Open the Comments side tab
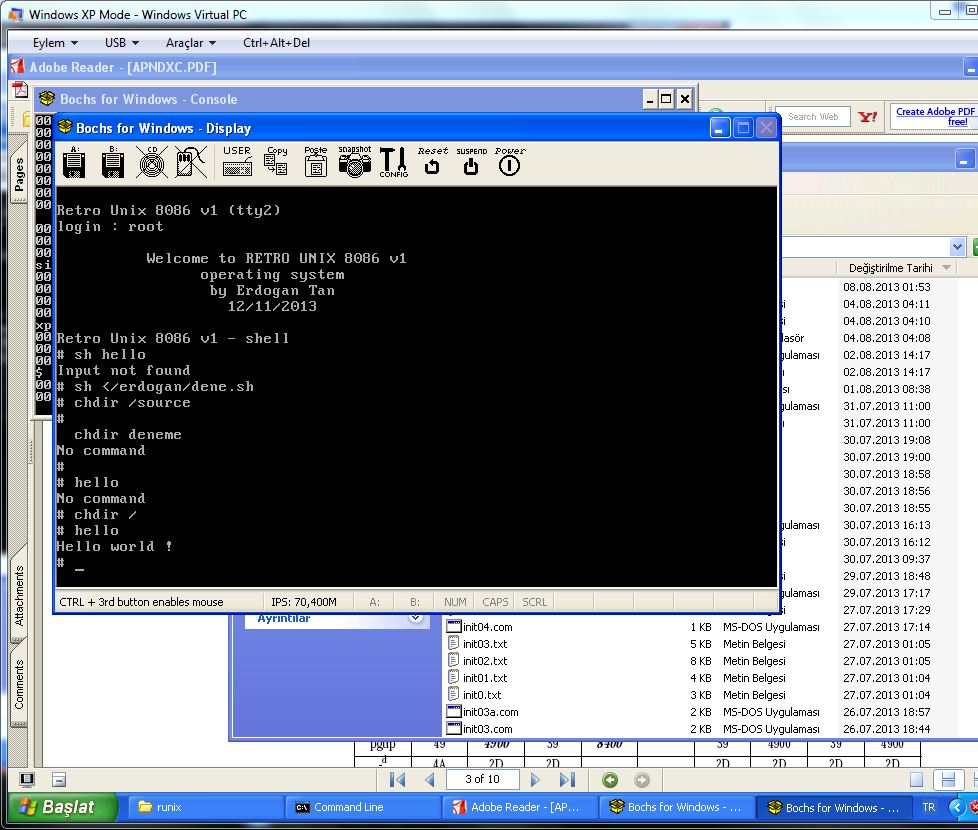 19,685
